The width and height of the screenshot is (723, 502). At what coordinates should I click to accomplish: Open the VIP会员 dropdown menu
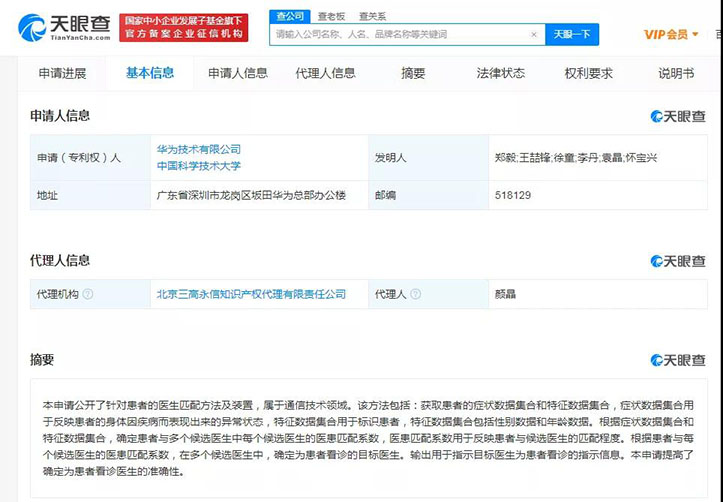pyautogui.click(x=671, y=34)
